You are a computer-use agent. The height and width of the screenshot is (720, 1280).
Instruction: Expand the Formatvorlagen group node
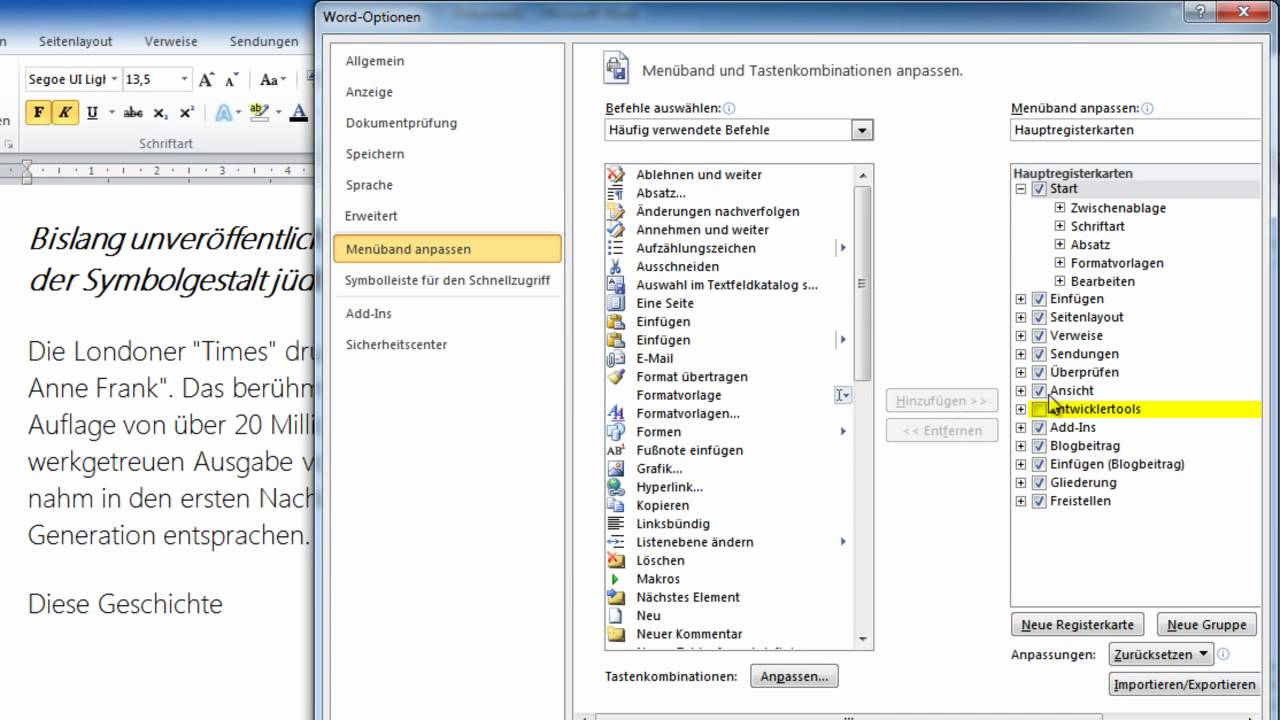[x=1060, y=263]
